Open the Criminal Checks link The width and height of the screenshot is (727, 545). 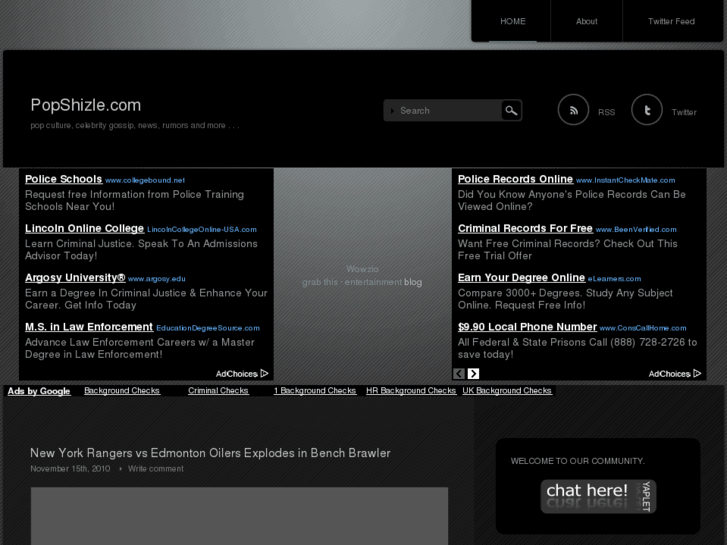[218, 391]
